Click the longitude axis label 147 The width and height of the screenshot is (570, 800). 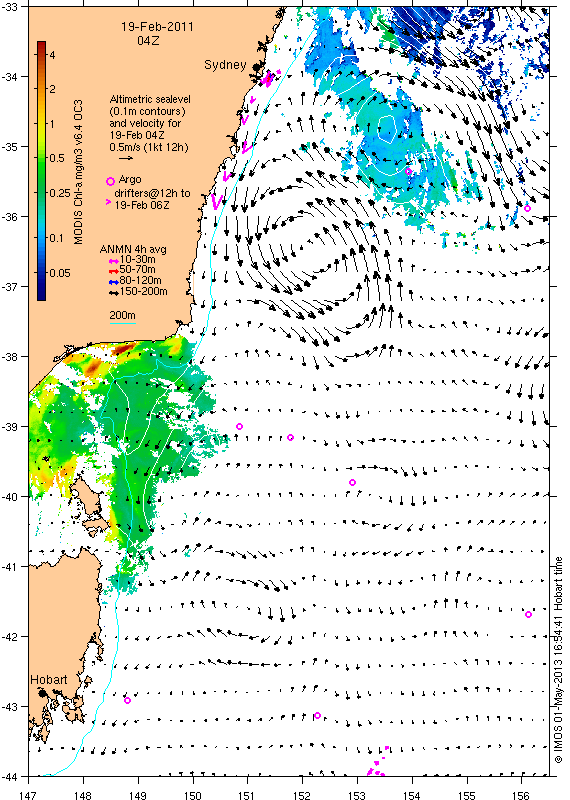pos(28,795)
